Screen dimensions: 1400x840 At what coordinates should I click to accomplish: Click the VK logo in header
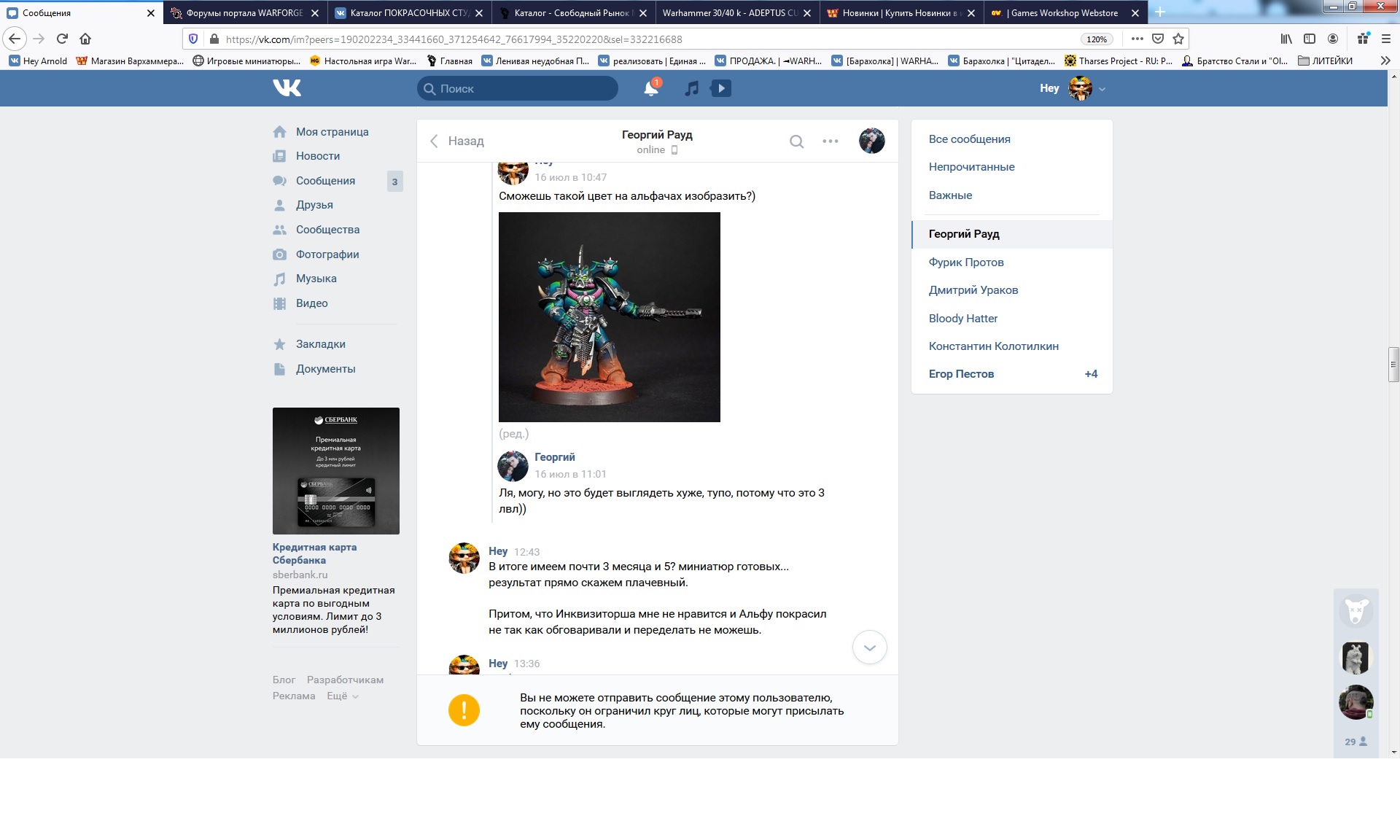coord(287,88)
